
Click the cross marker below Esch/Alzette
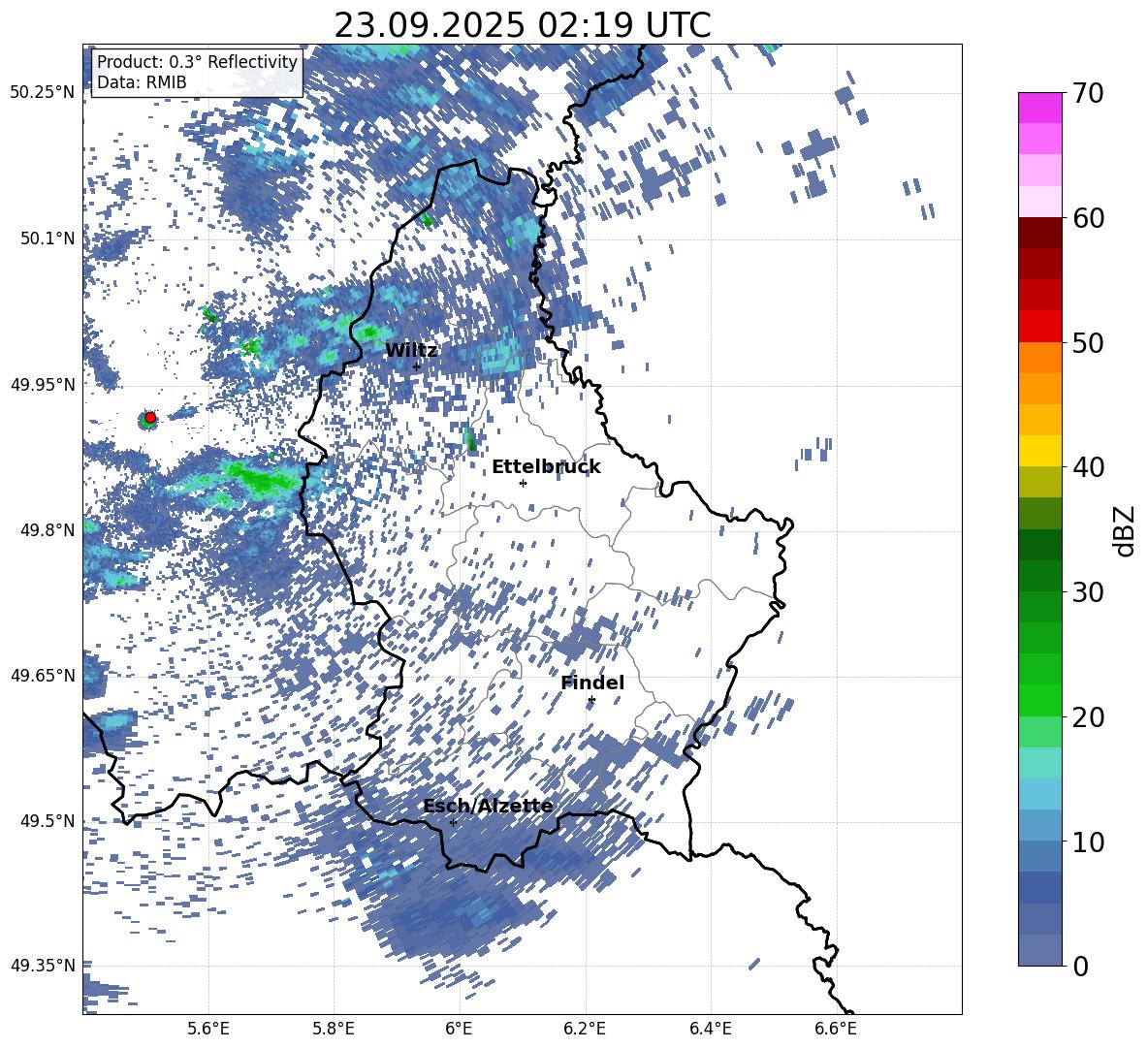[453, 822]
